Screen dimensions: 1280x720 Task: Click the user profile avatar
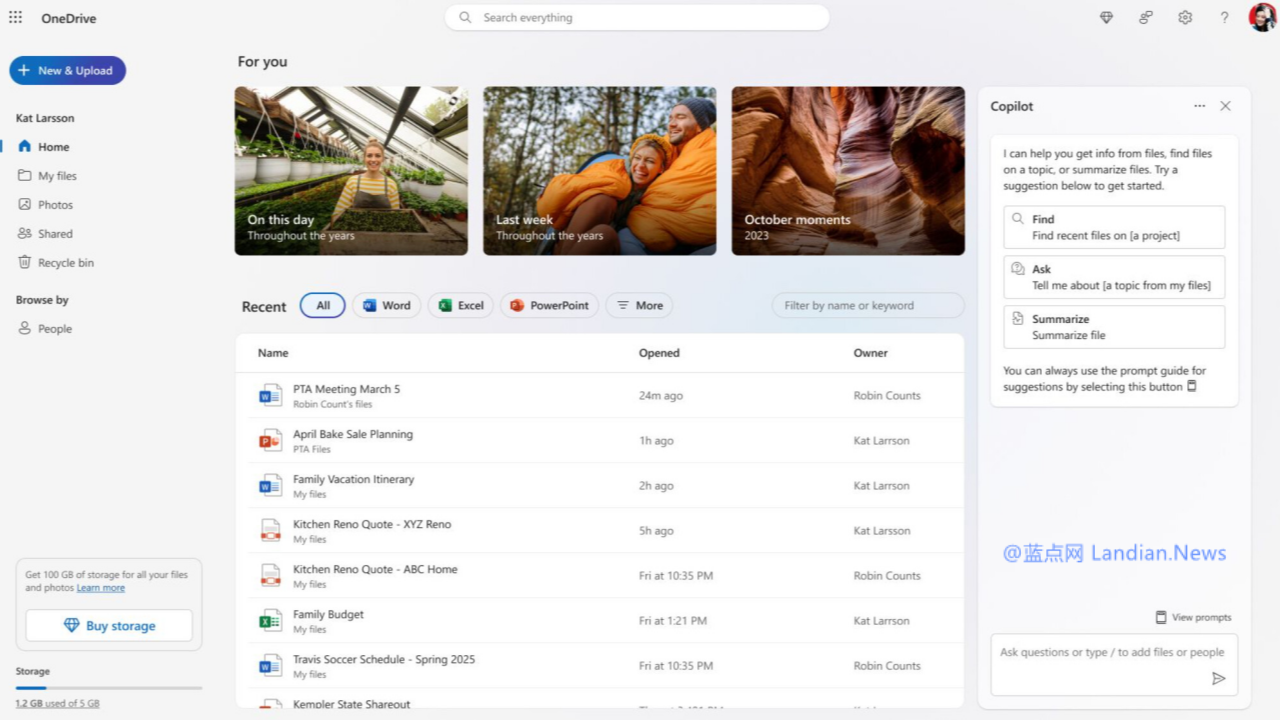1262,17
